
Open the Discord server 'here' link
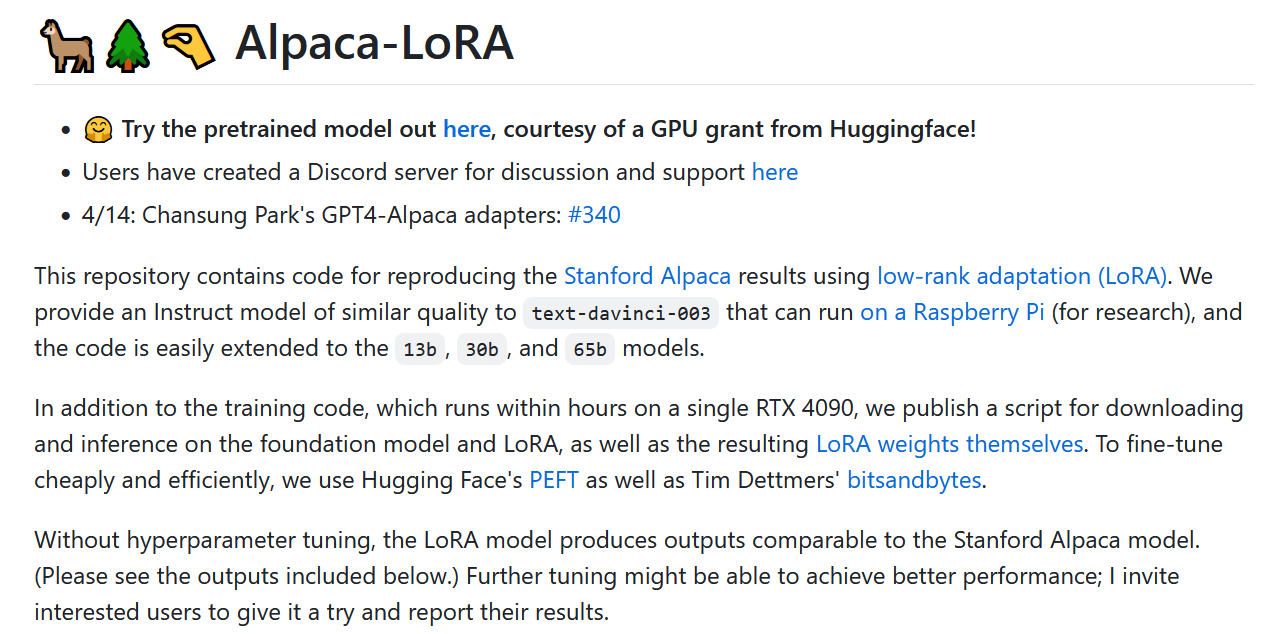click(x=775, y=172)
